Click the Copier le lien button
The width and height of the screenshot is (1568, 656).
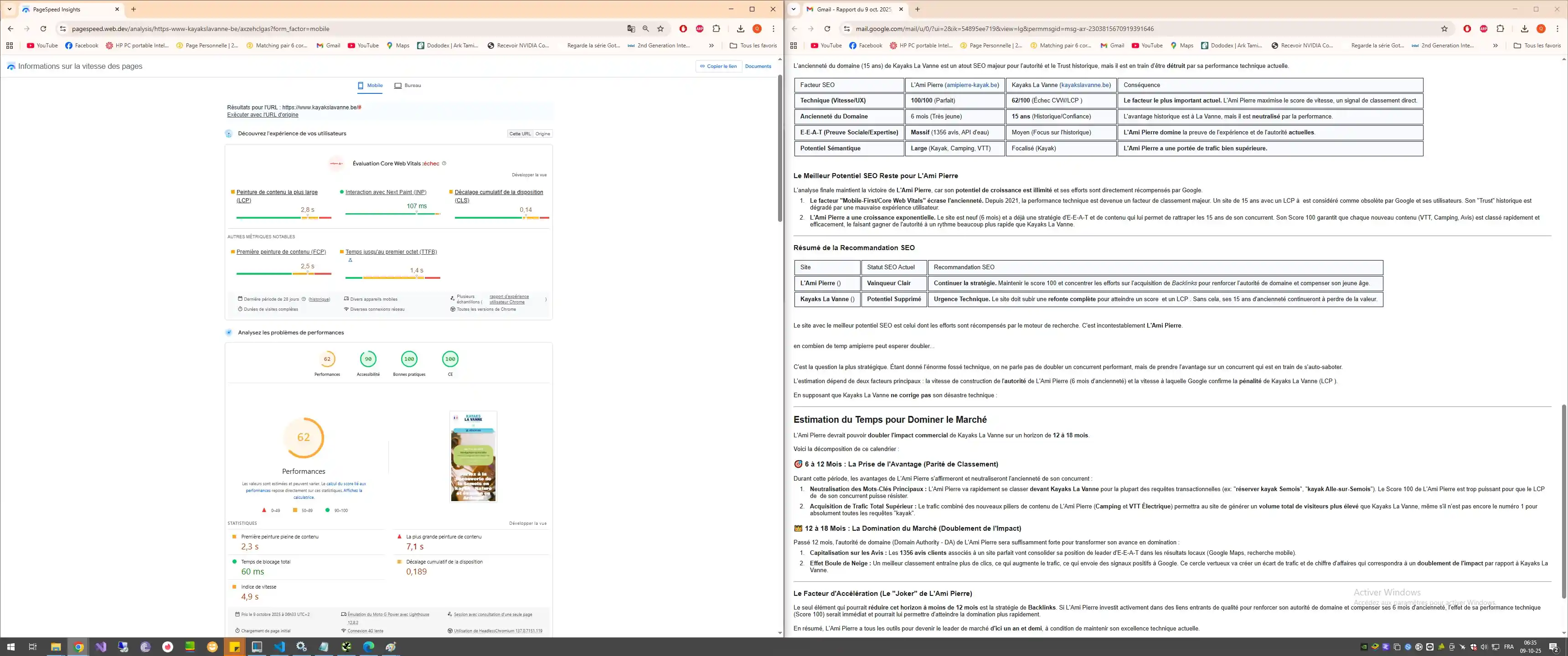(718, 67)
